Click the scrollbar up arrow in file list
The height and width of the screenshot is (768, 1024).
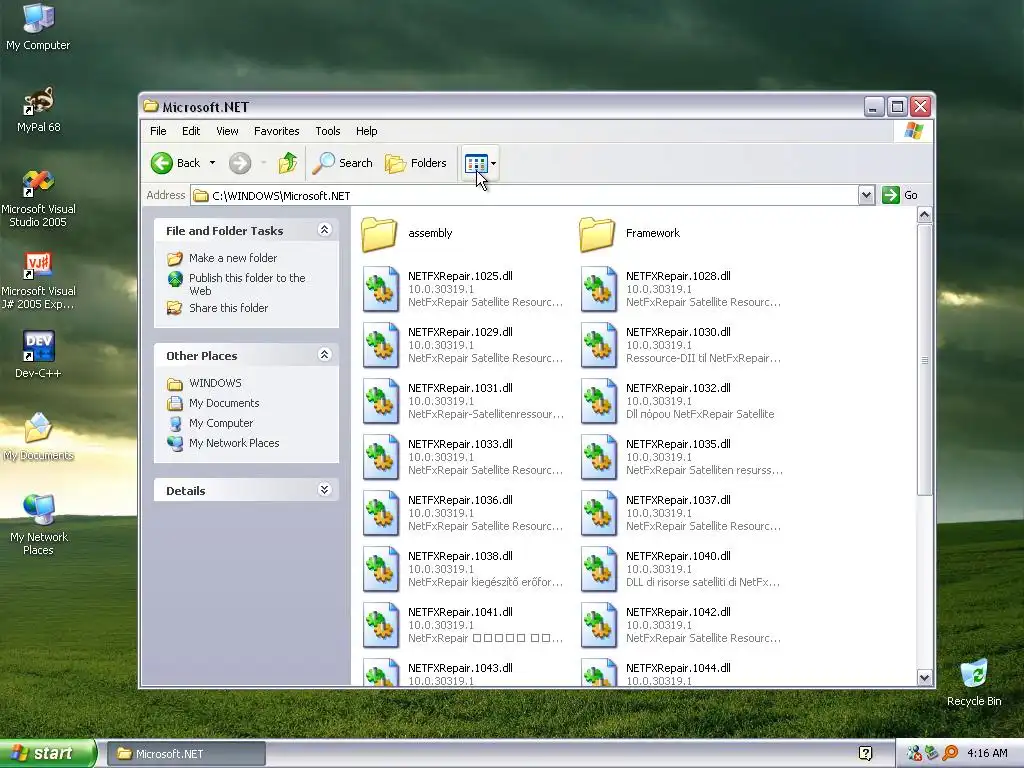click(924, 215)
